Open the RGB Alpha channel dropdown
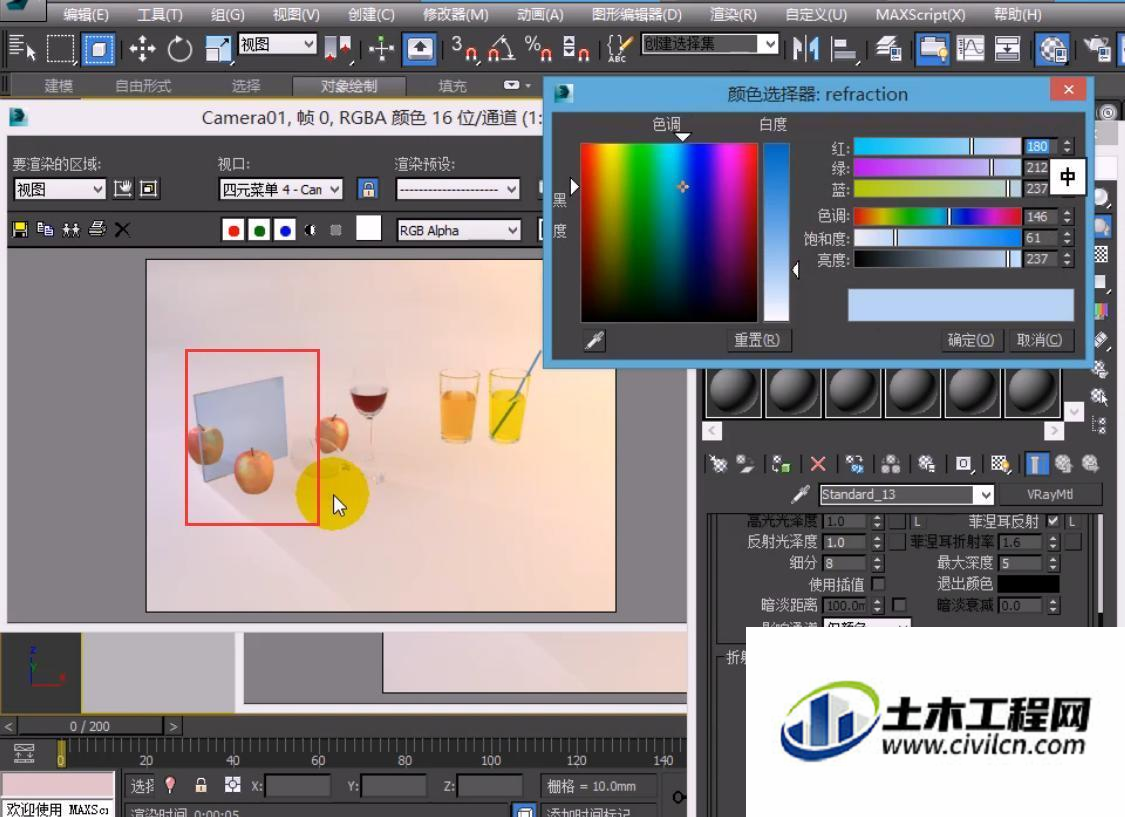1125x817 pixels. coord(458,230)
